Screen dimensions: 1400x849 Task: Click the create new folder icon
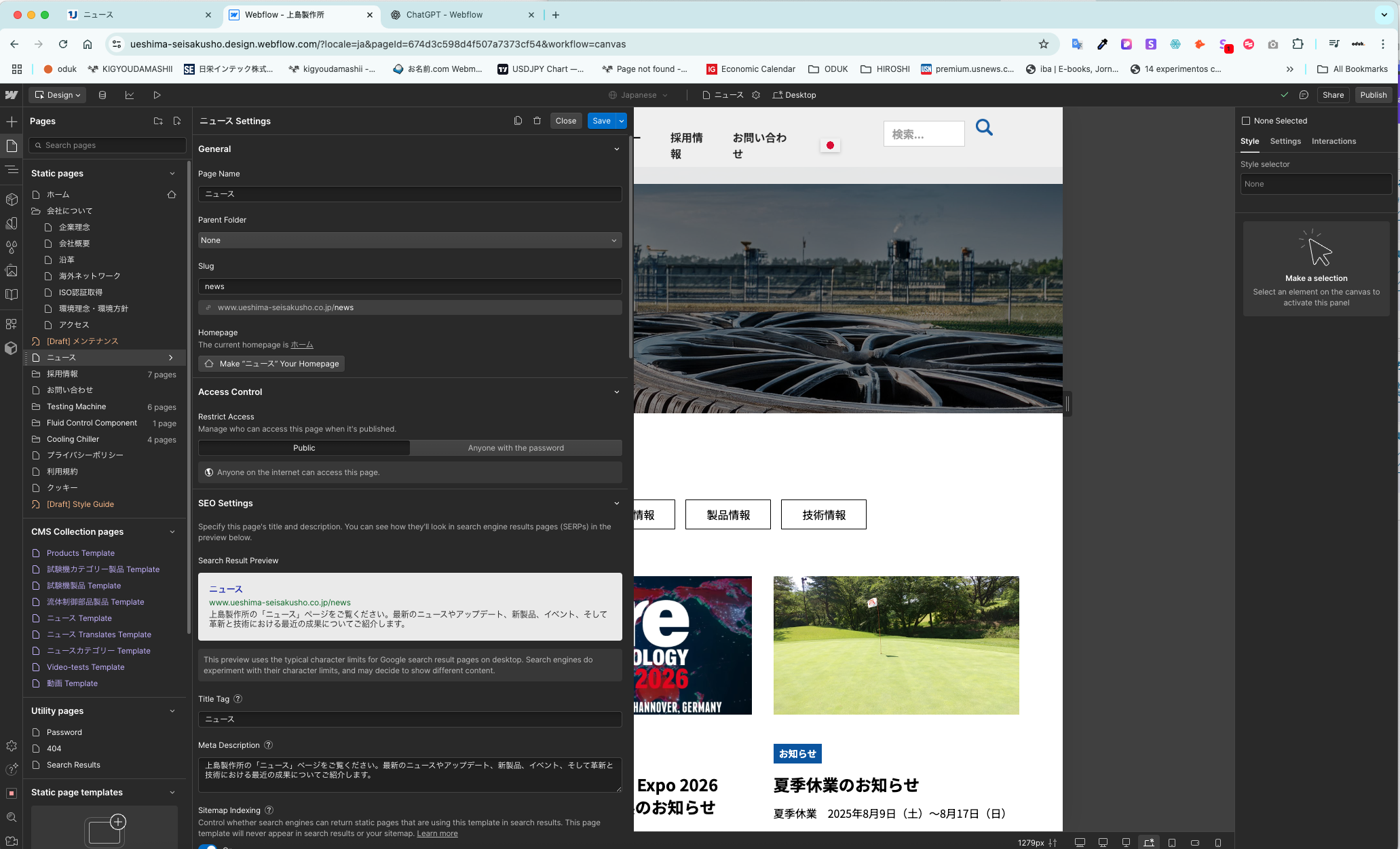[x=158, y=121]
